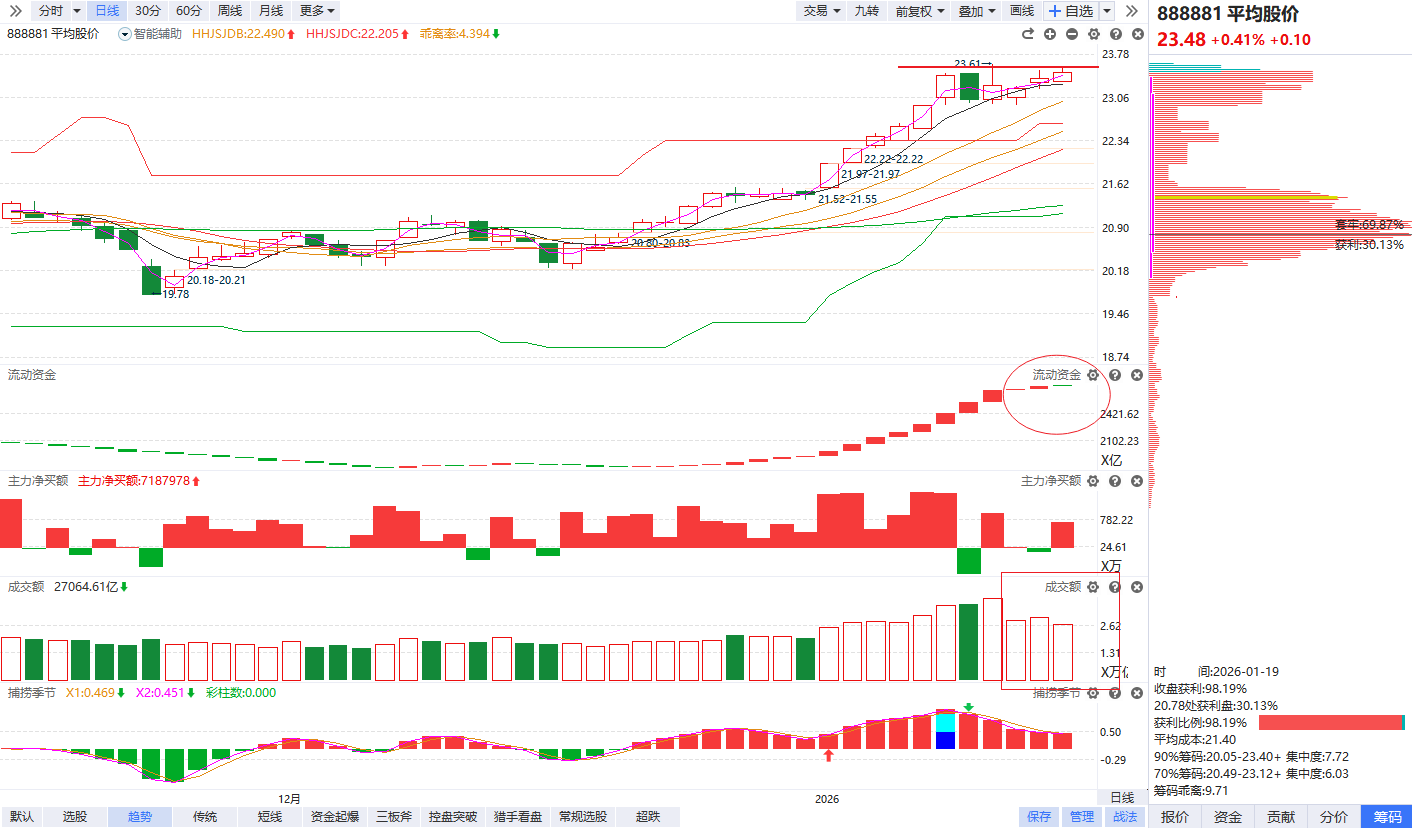Switch chart period to 周线
The height and width of the screenshot is (828, 1412).
point(230,11)
